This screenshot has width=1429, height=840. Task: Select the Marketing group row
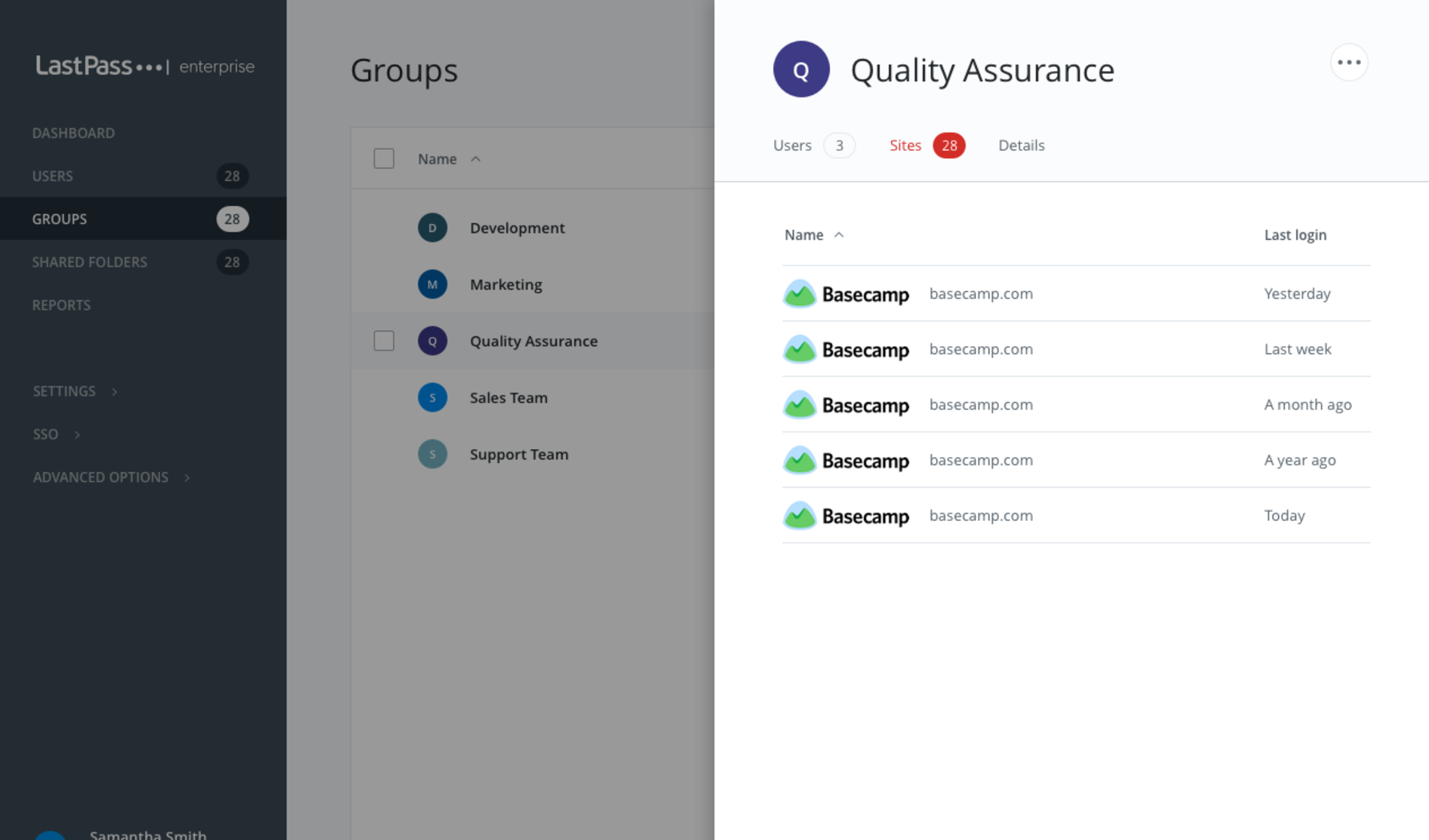[x=533, y=284]
